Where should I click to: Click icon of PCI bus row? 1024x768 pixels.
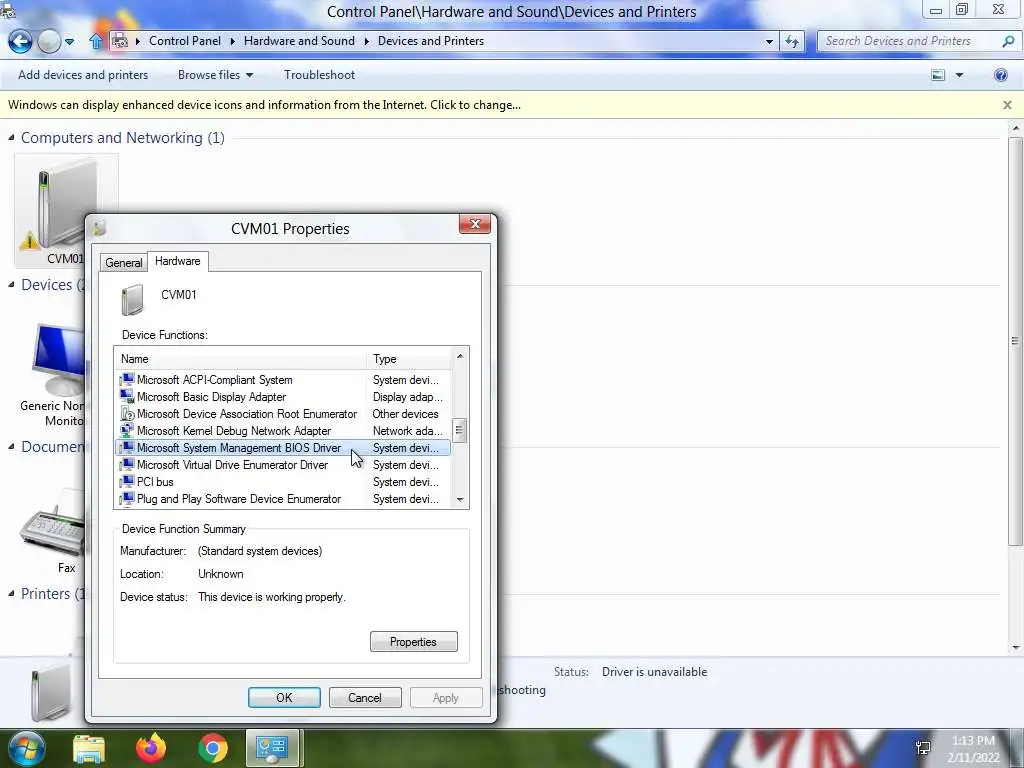point(127,481)
